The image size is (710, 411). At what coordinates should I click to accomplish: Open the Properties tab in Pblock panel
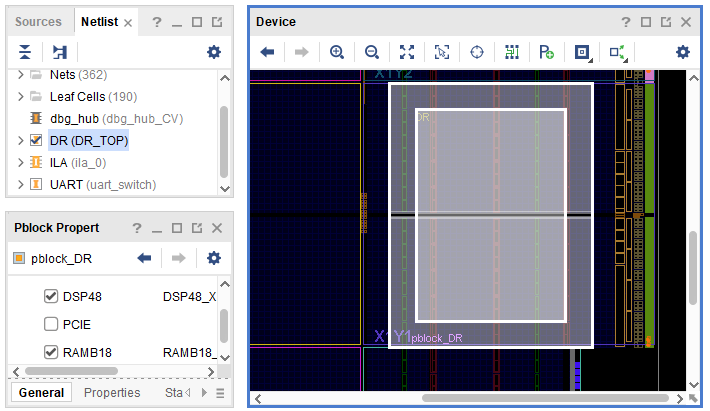(x=112, y=393)
